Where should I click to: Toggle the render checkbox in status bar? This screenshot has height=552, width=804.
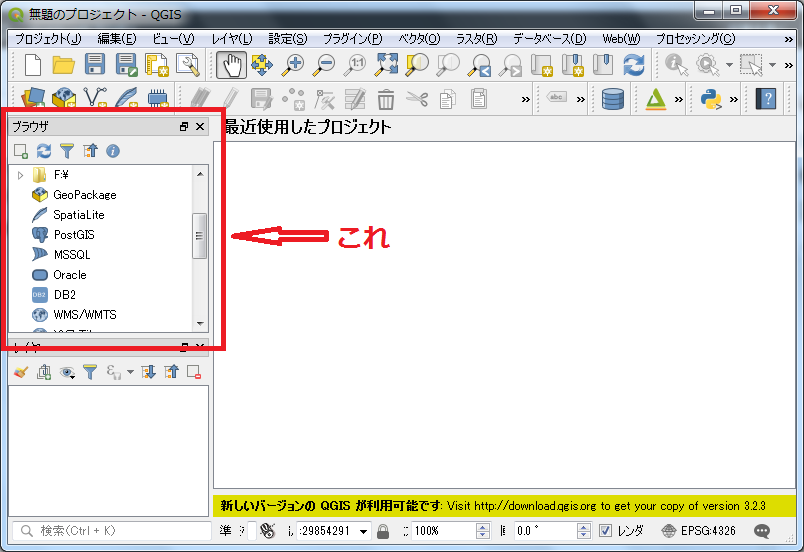coord(605,530)
